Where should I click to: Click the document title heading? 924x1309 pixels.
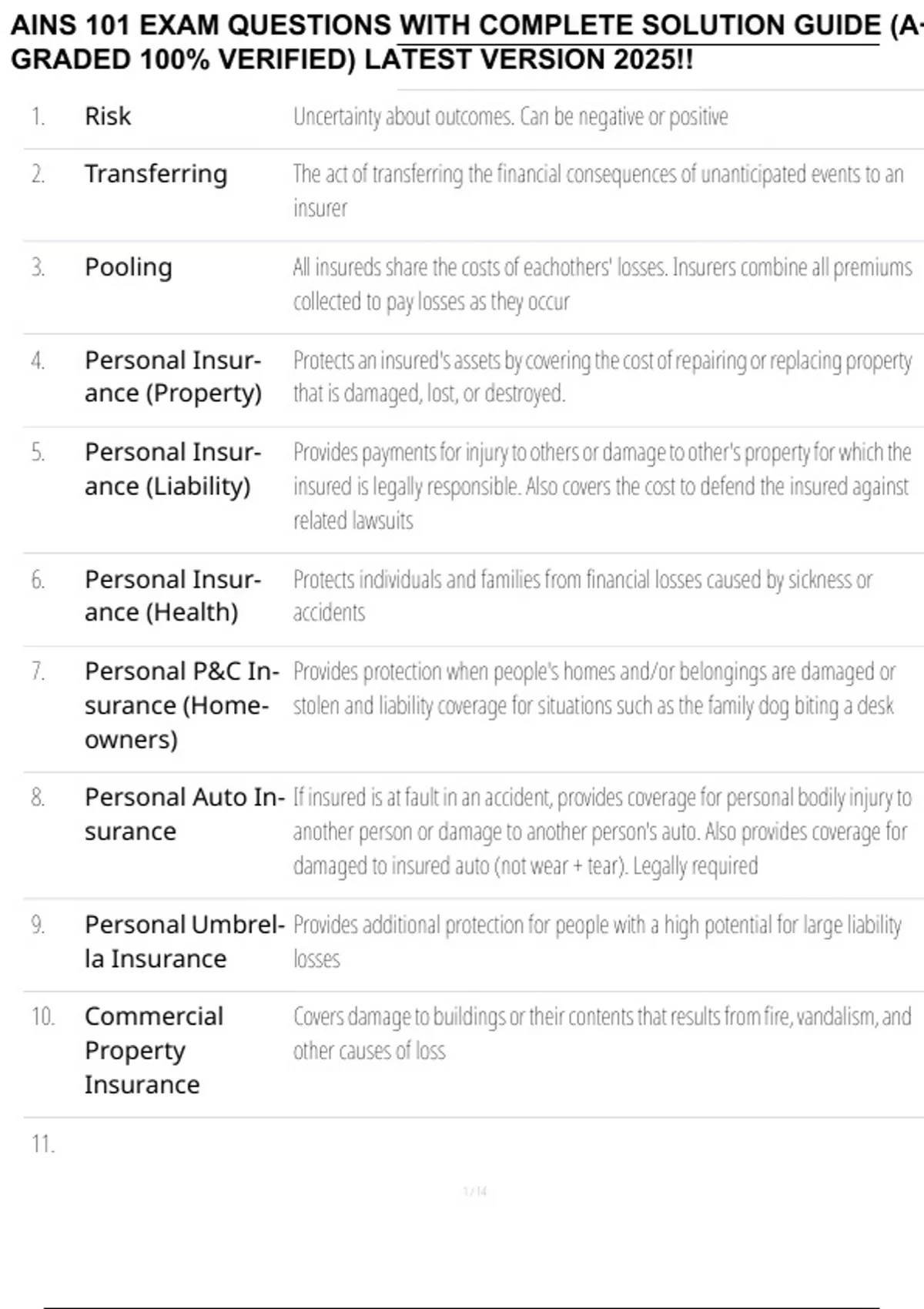467,42
